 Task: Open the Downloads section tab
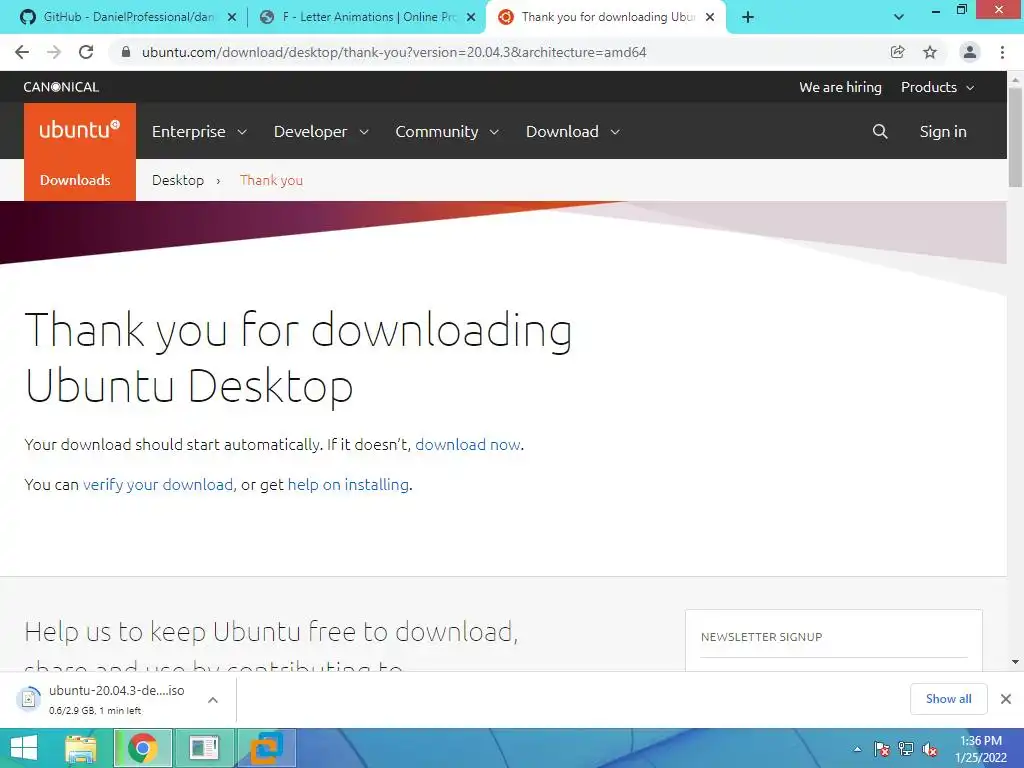point(75,180)
